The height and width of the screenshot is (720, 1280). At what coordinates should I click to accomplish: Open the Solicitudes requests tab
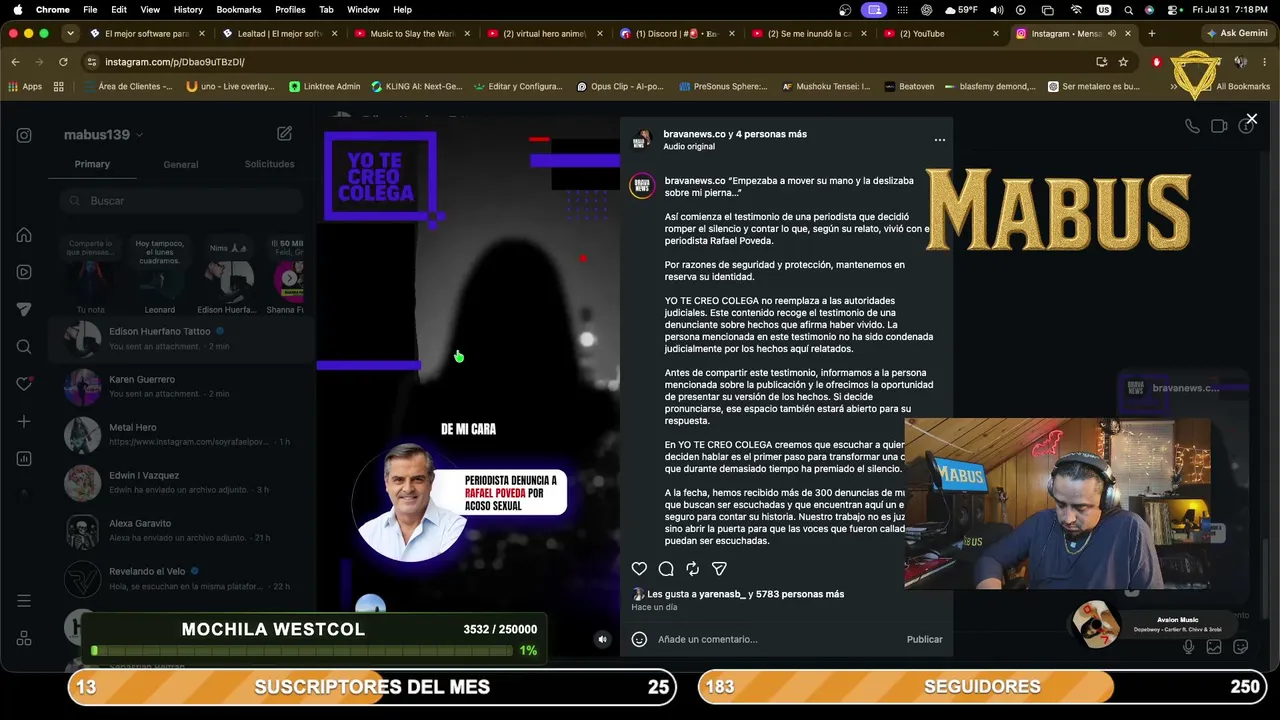[x=270, y=164]
